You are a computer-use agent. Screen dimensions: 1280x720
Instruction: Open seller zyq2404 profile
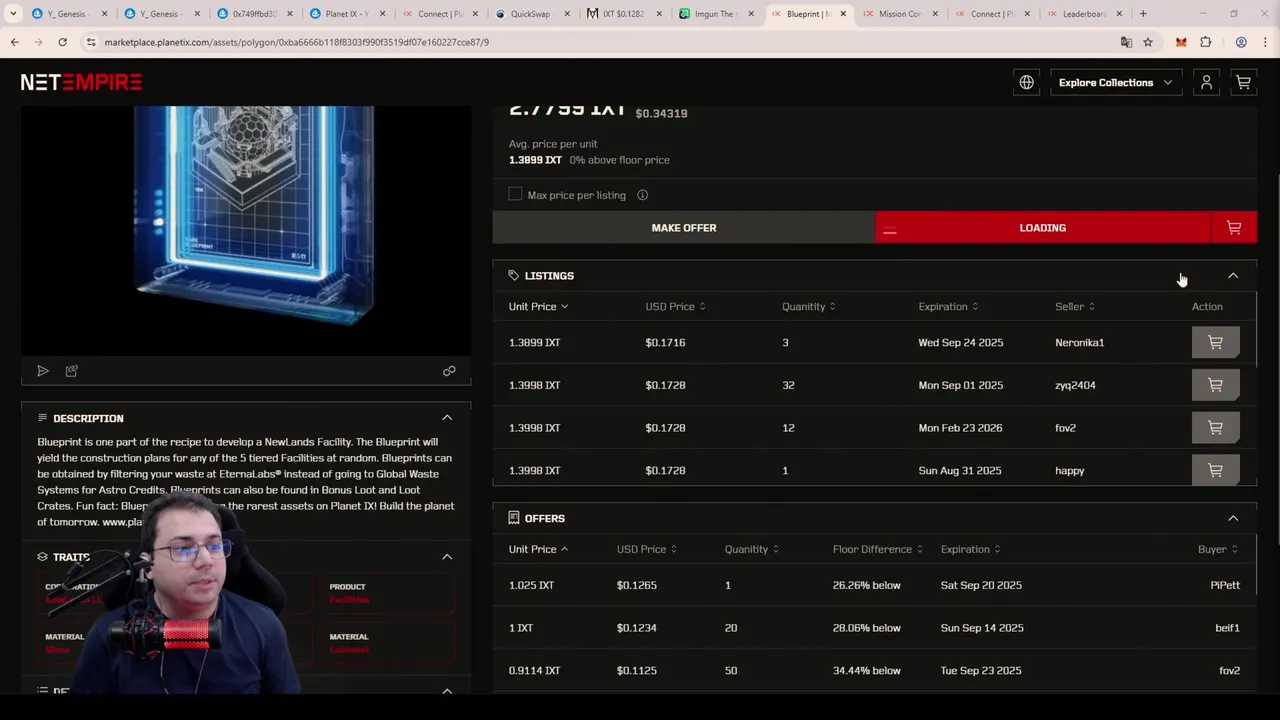[x=1075, y=385]
